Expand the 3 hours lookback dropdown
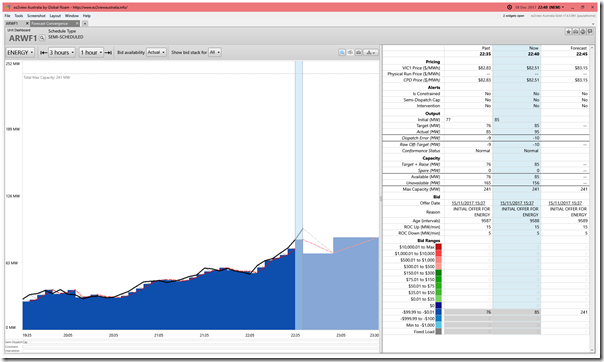604x362 pixels. (62, 52)
